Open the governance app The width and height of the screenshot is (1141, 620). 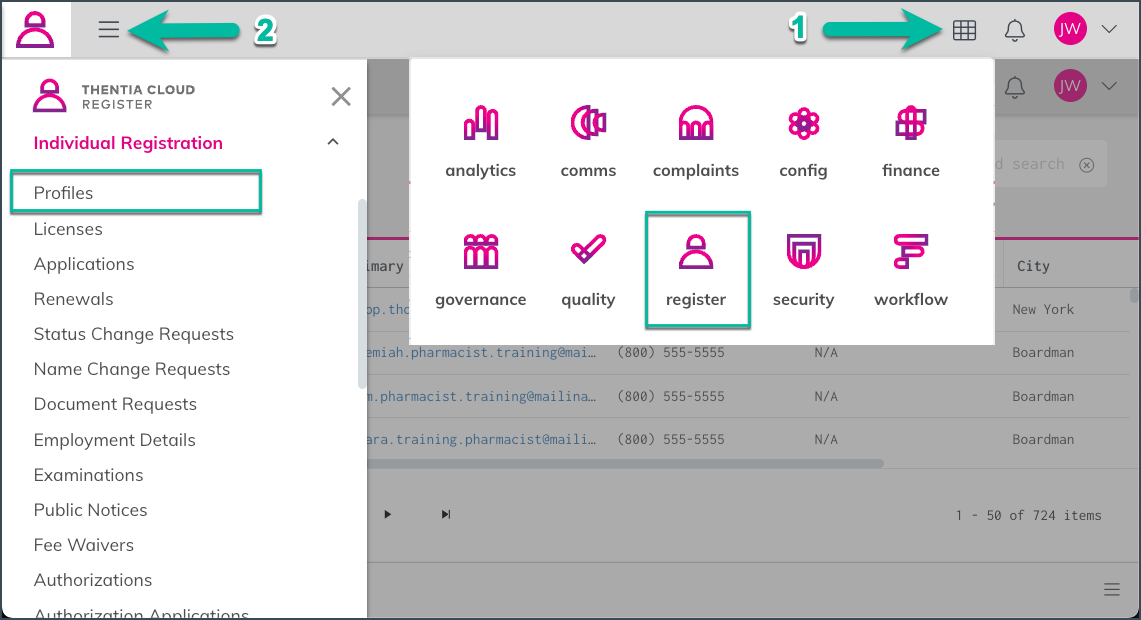(x=480, y=271)
